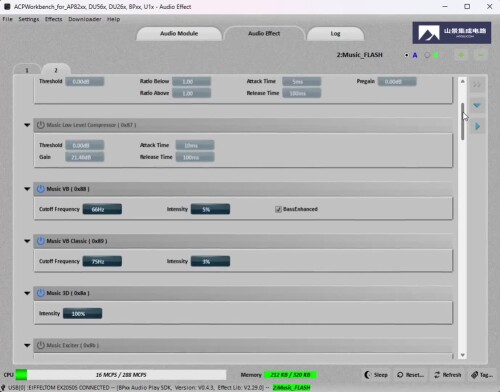Open the Downloader menu
This screenshot has height=392, width=500.
click(85, 19)
